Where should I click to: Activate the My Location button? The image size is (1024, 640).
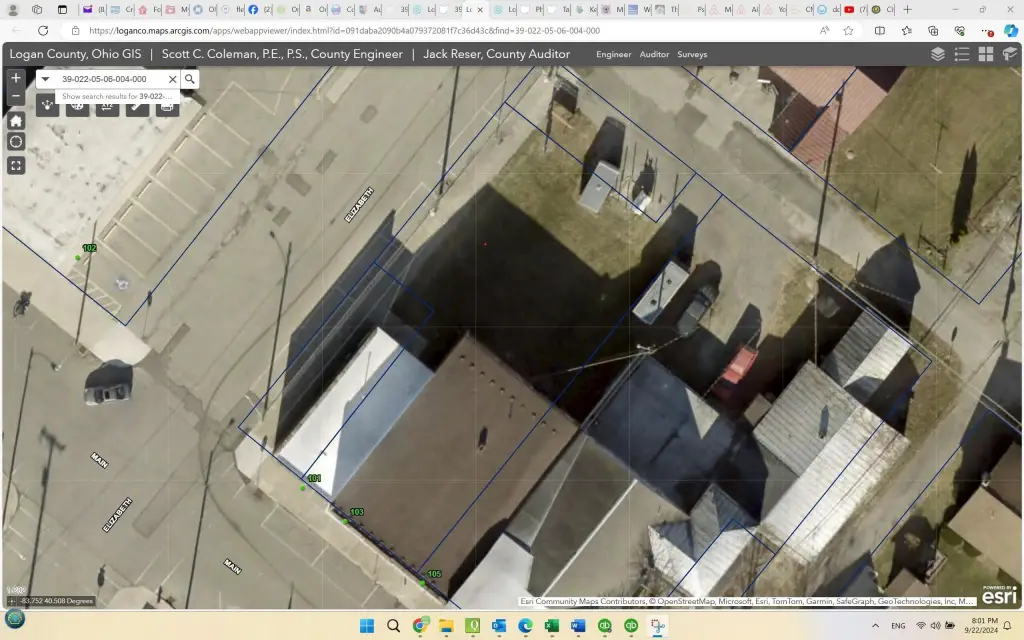16,142
